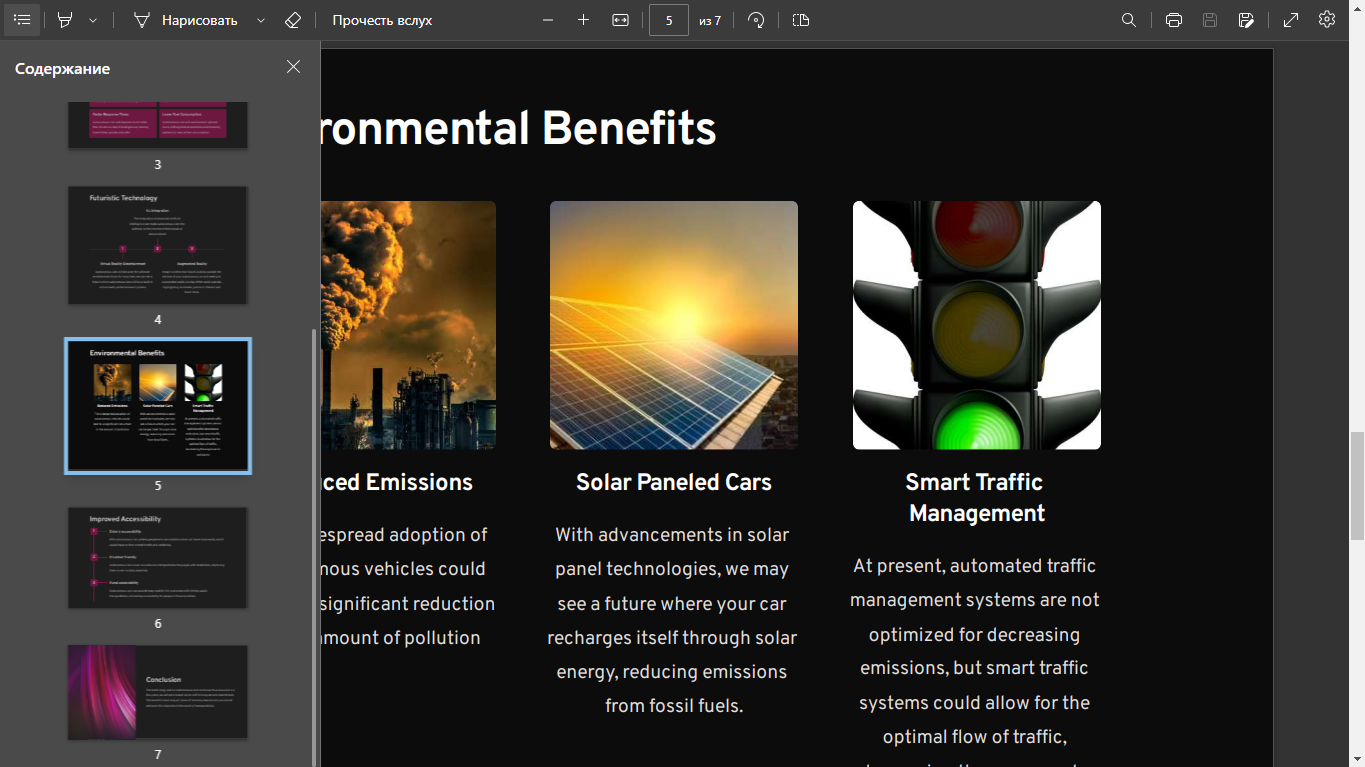Open PDF viewer settings gear
1365x767 pixels.
pyautogui.click(x=1327, y=20)
